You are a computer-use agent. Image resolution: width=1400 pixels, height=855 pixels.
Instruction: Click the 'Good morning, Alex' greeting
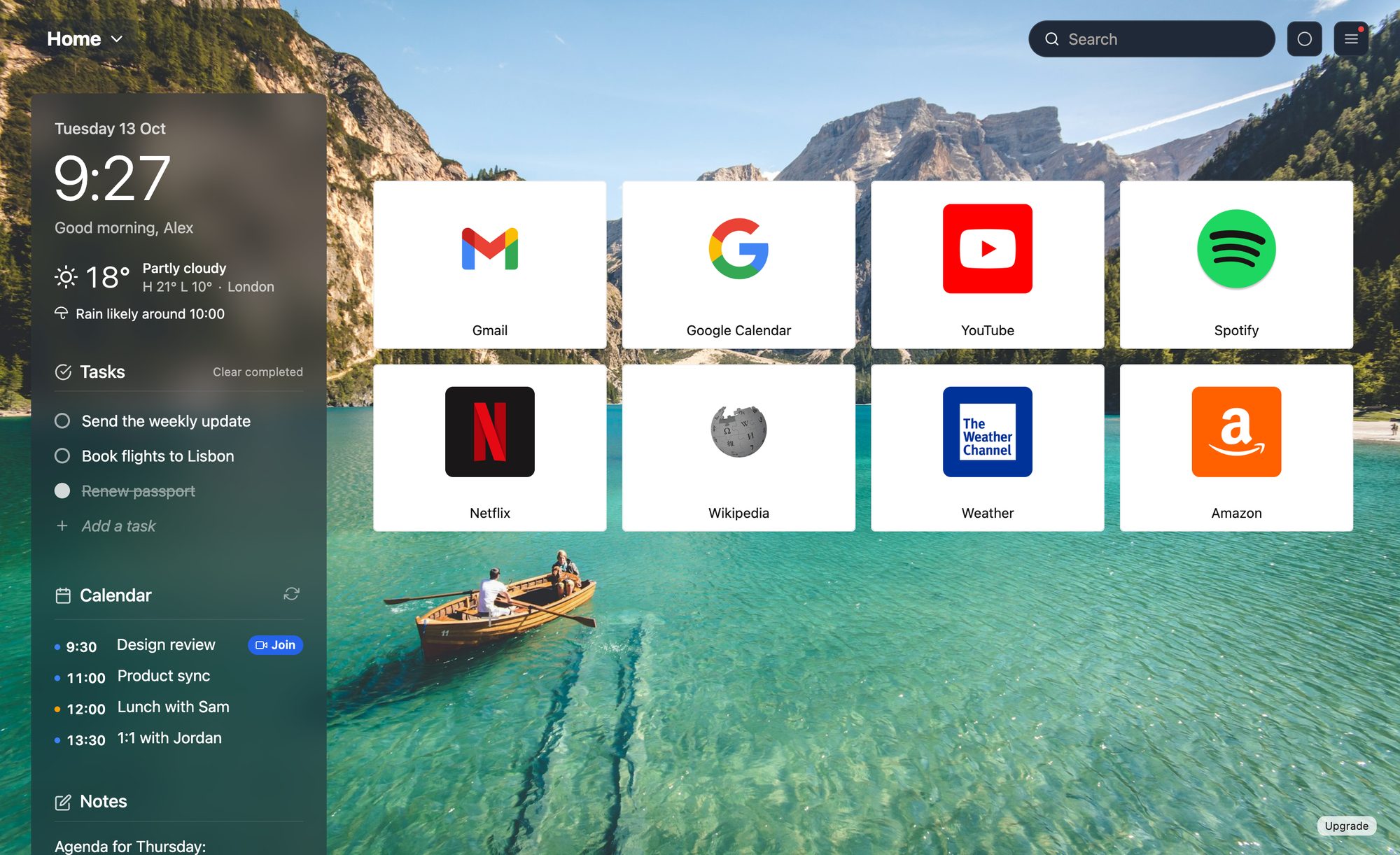click(124, 227)
